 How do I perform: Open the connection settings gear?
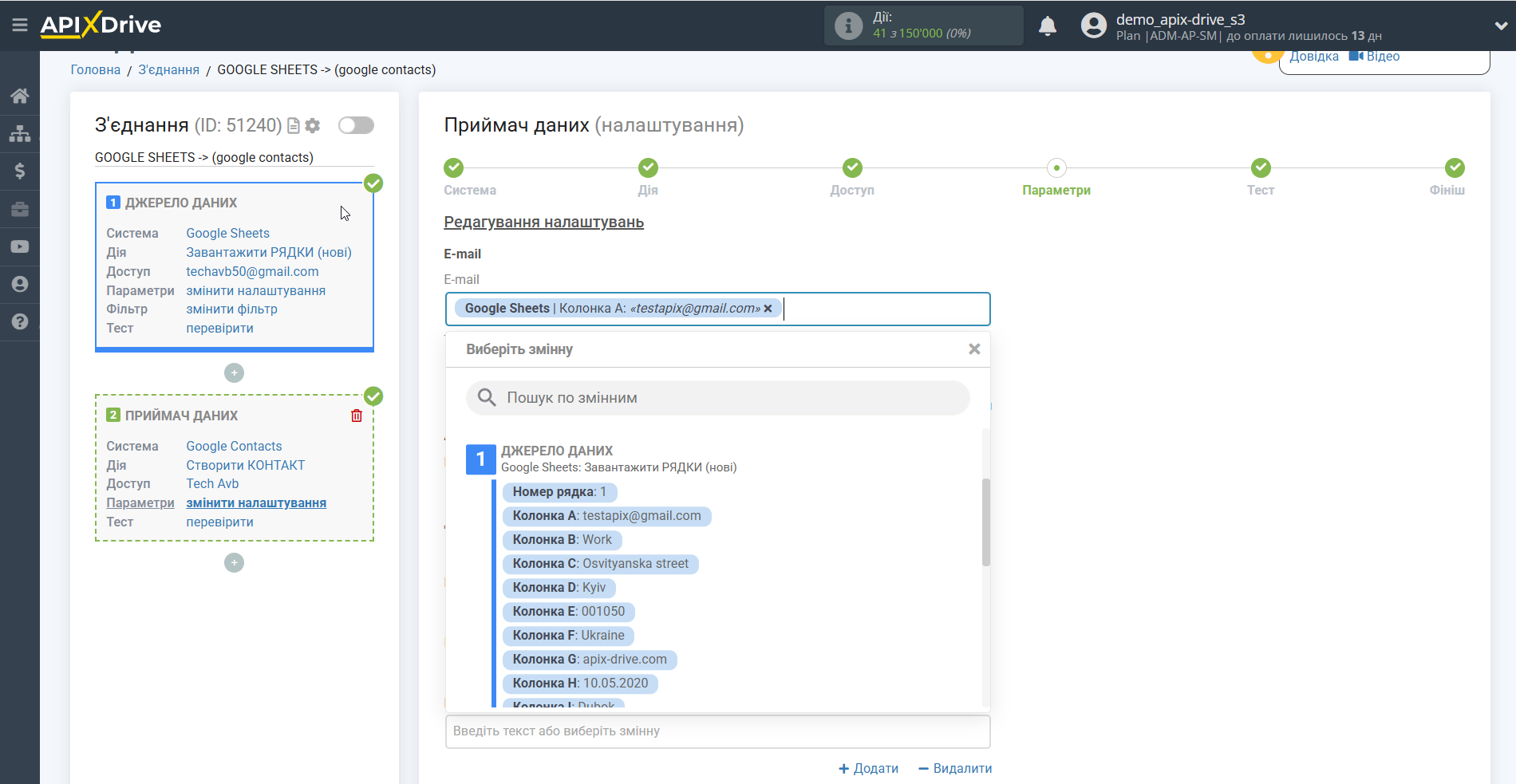pyautogui.click(x=313, y=126)
